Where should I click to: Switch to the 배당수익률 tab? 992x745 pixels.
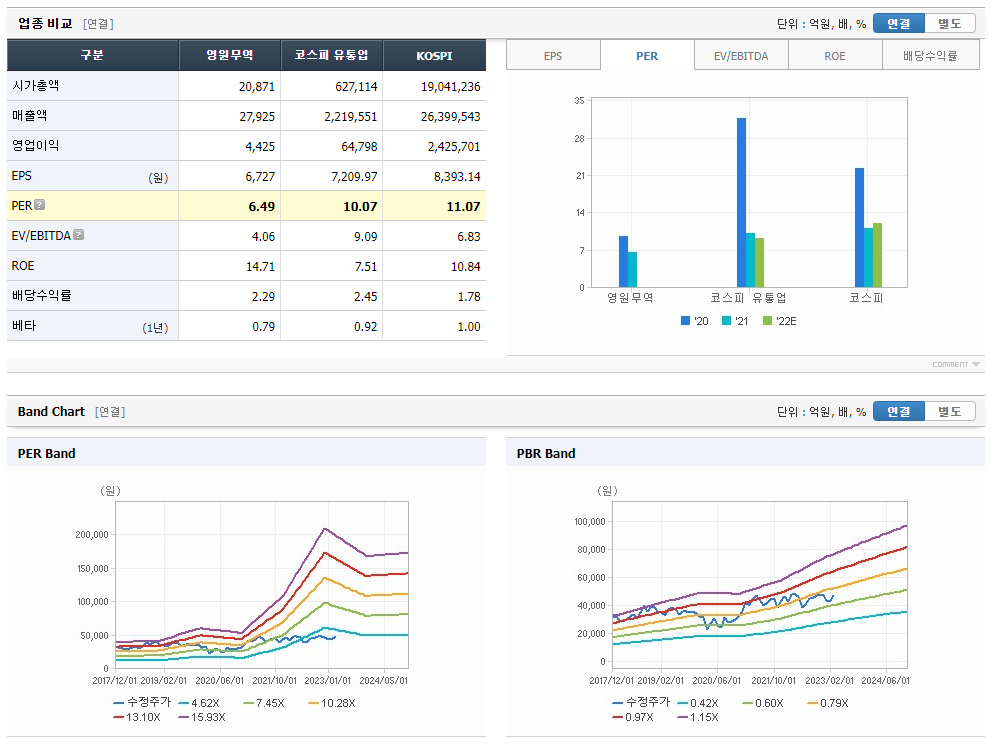coord(930,57)
